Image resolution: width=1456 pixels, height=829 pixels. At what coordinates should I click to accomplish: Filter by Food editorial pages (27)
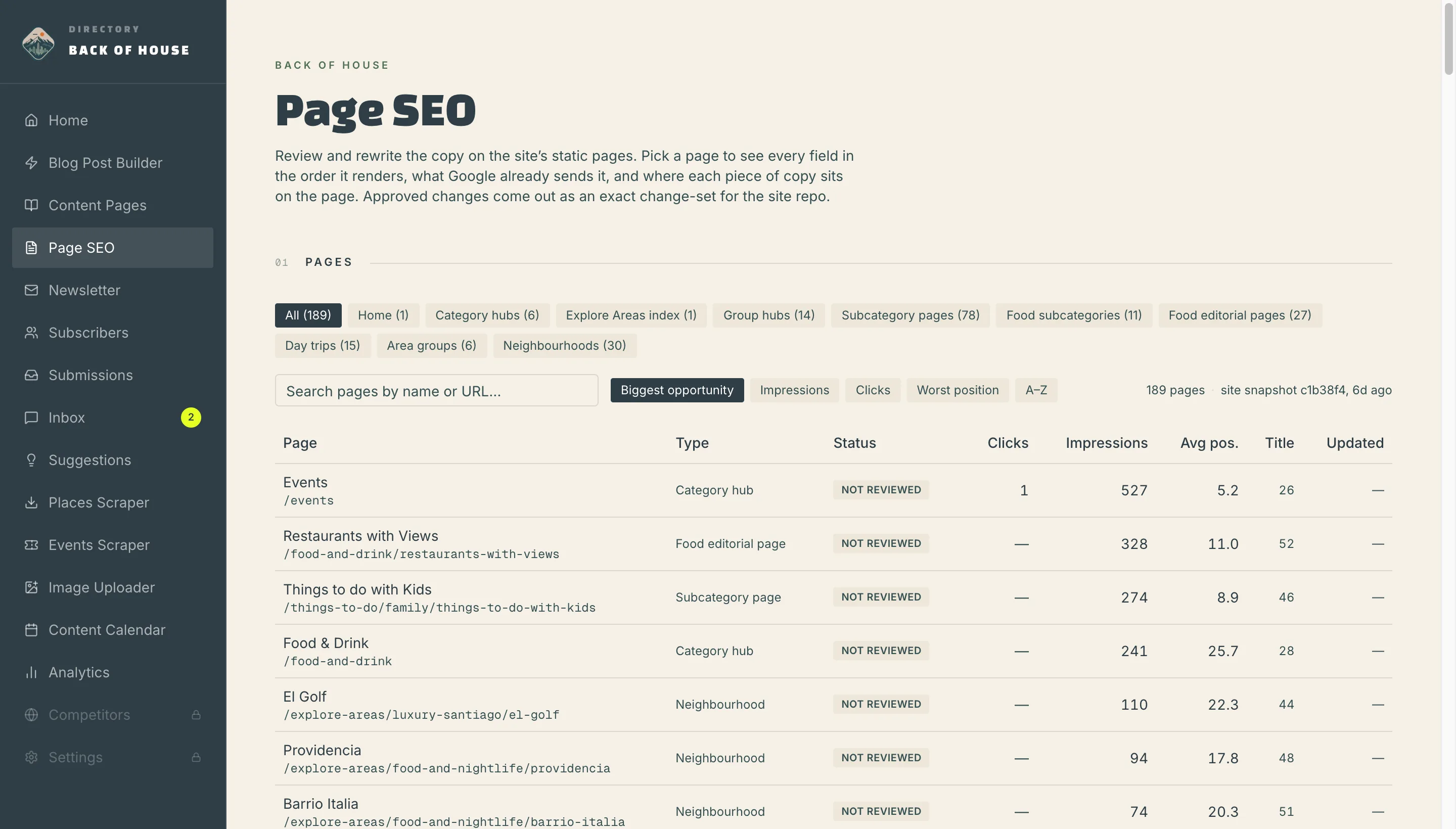pyautogui.click(x=1240, y=315)
